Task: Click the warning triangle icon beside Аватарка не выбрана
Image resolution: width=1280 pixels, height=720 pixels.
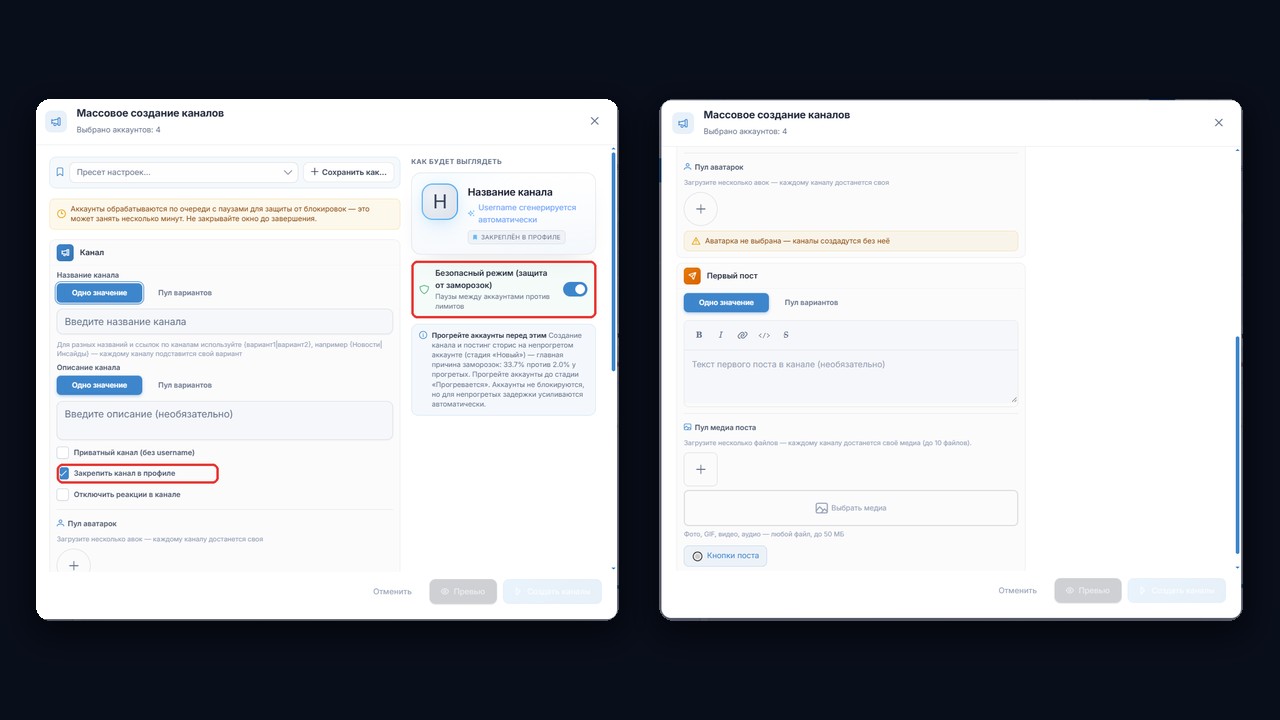Action: tap(696, 241)
